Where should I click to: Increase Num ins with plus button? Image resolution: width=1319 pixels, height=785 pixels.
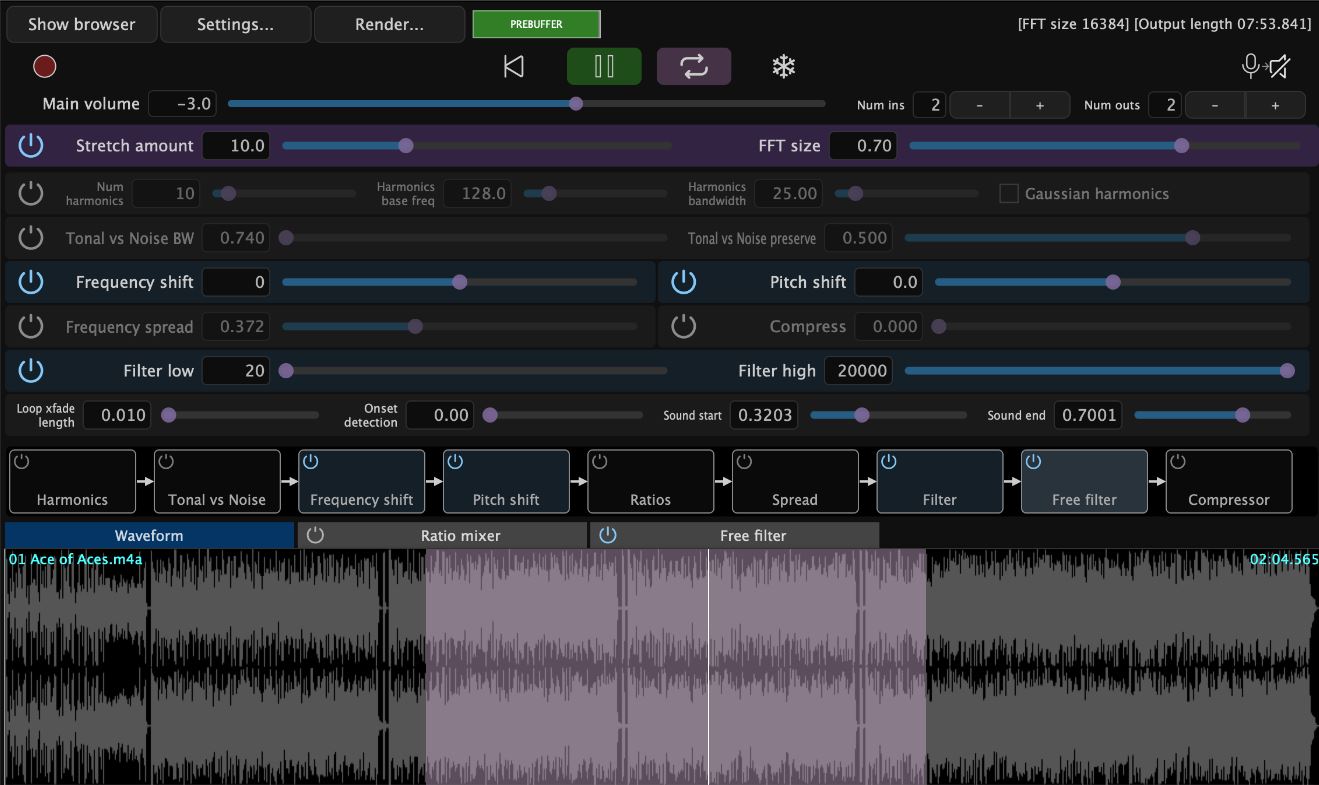1040,105
